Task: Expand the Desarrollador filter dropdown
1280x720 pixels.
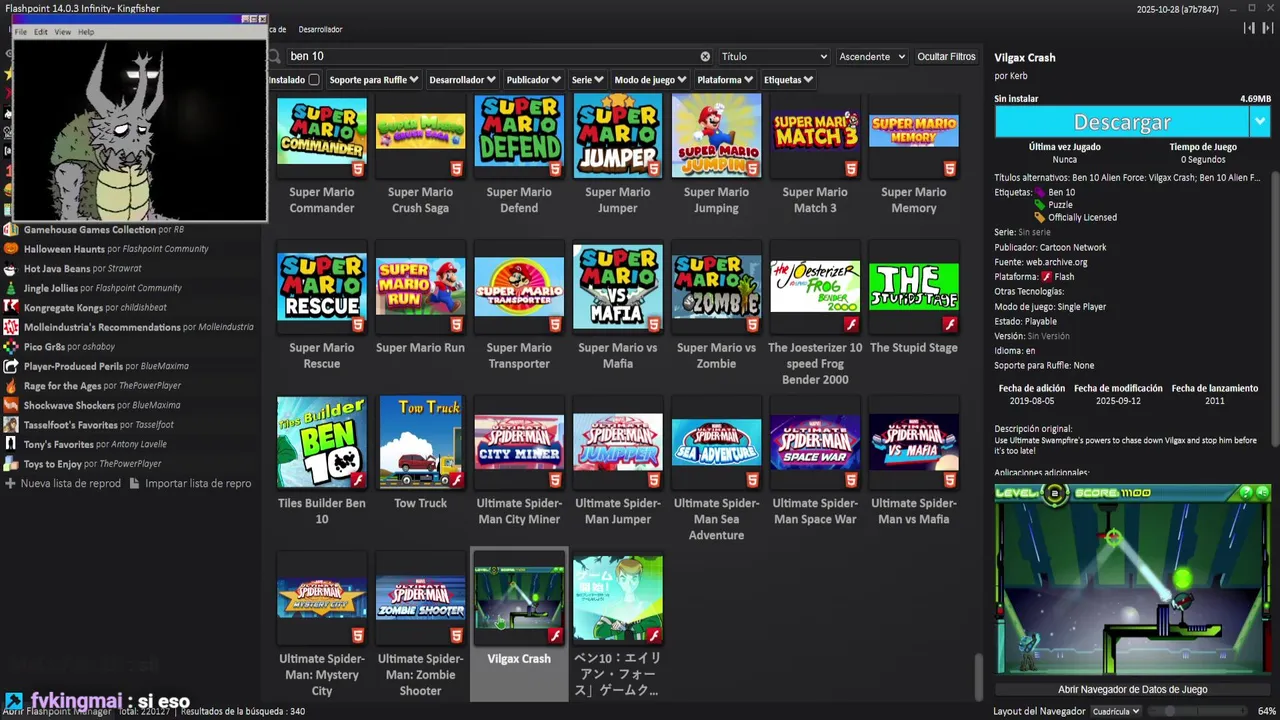Action: [463, 80]
